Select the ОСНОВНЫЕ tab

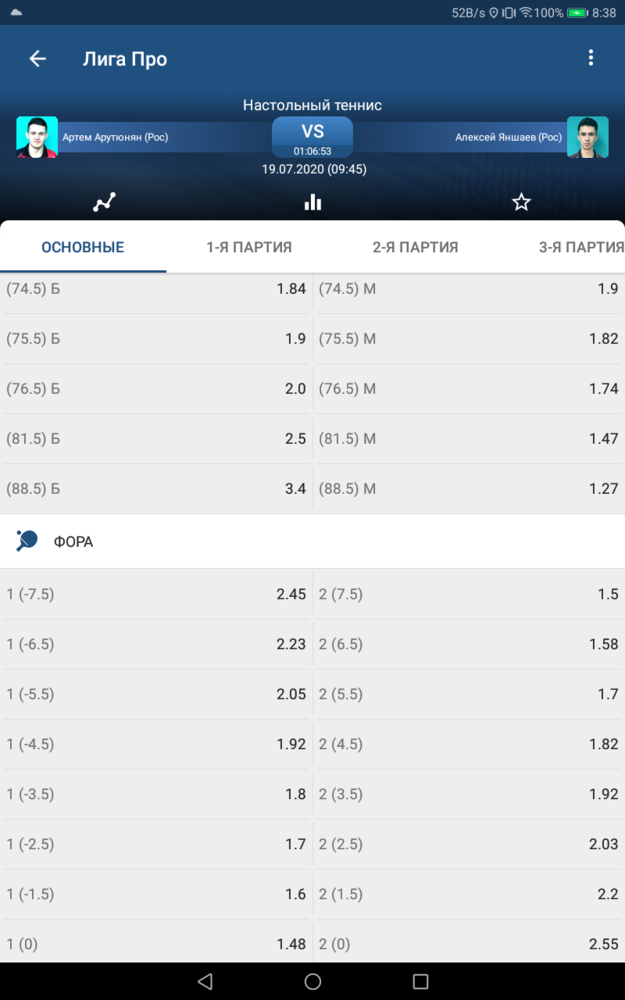tap(83, 247)
